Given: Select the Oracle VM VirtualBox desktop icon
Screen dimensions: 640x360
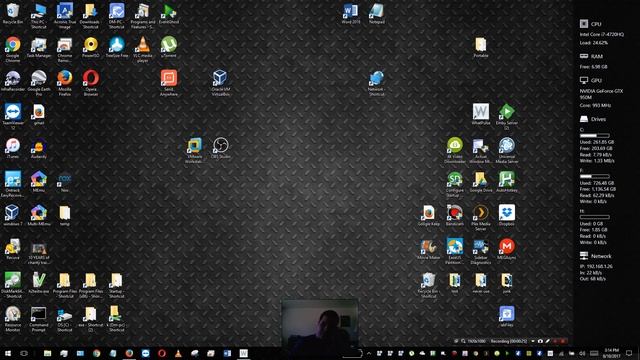Looking at the screenshot, I should (220, 83).
